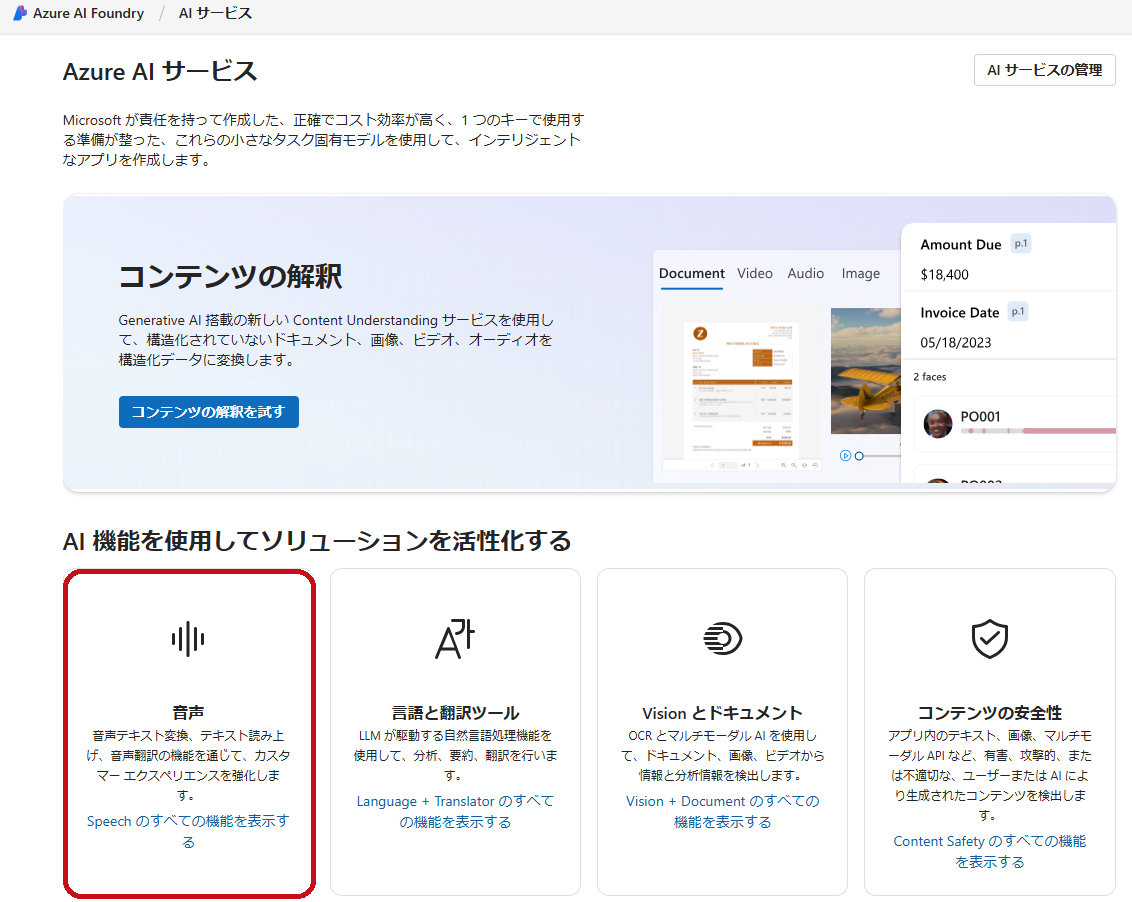Click the $18,400 value

(x=944, y=274)
